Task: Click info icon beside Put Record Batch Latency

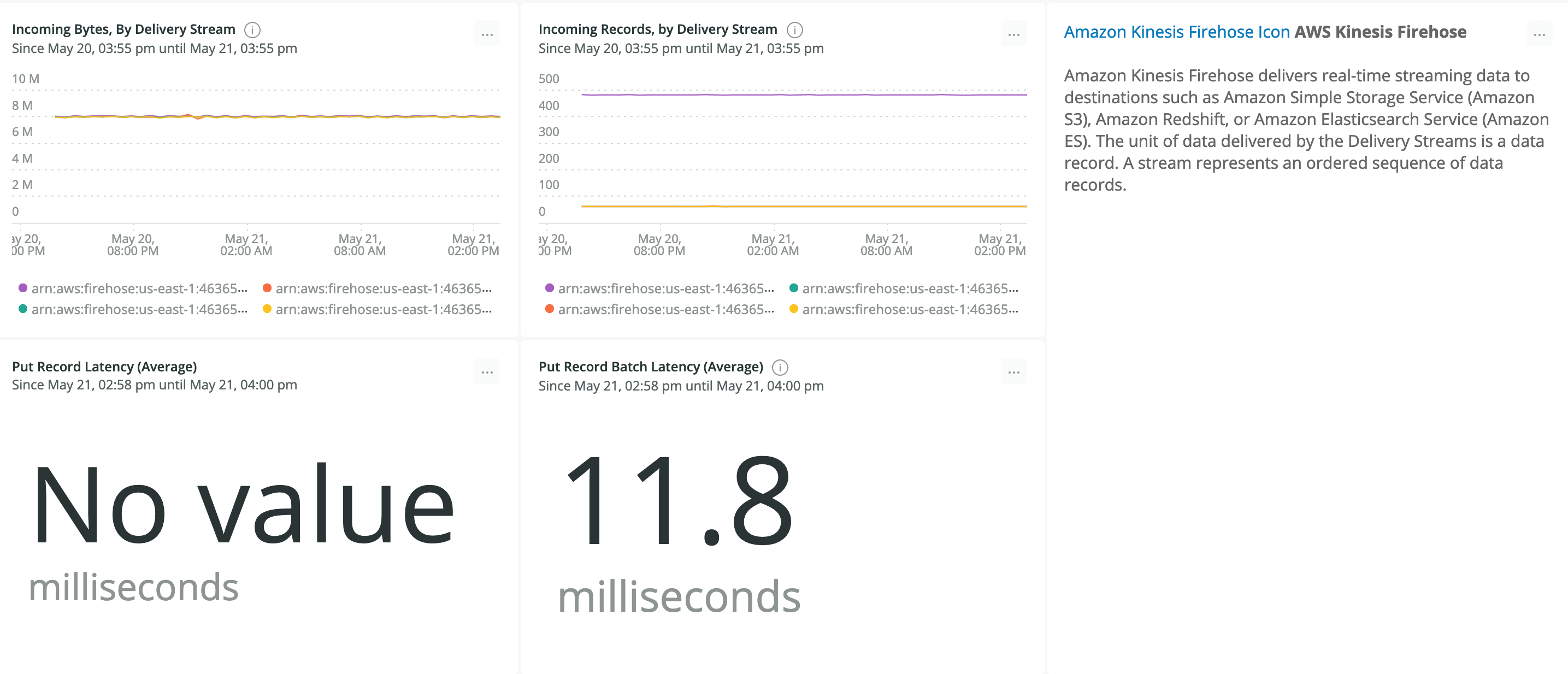Action: click(x=780, y=367)
